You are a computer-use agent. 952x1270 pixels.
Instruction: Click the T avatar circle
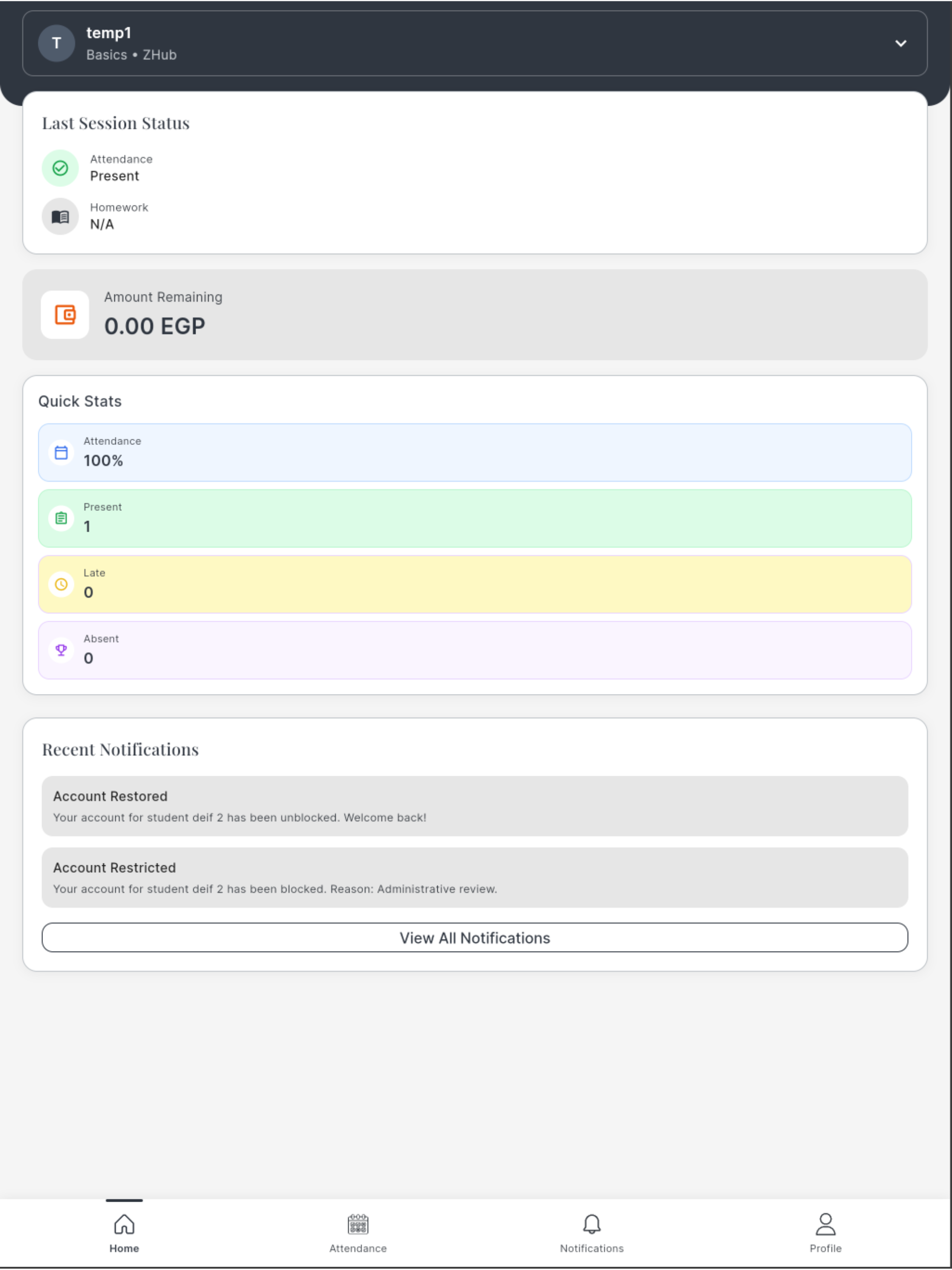pos(56,44)
